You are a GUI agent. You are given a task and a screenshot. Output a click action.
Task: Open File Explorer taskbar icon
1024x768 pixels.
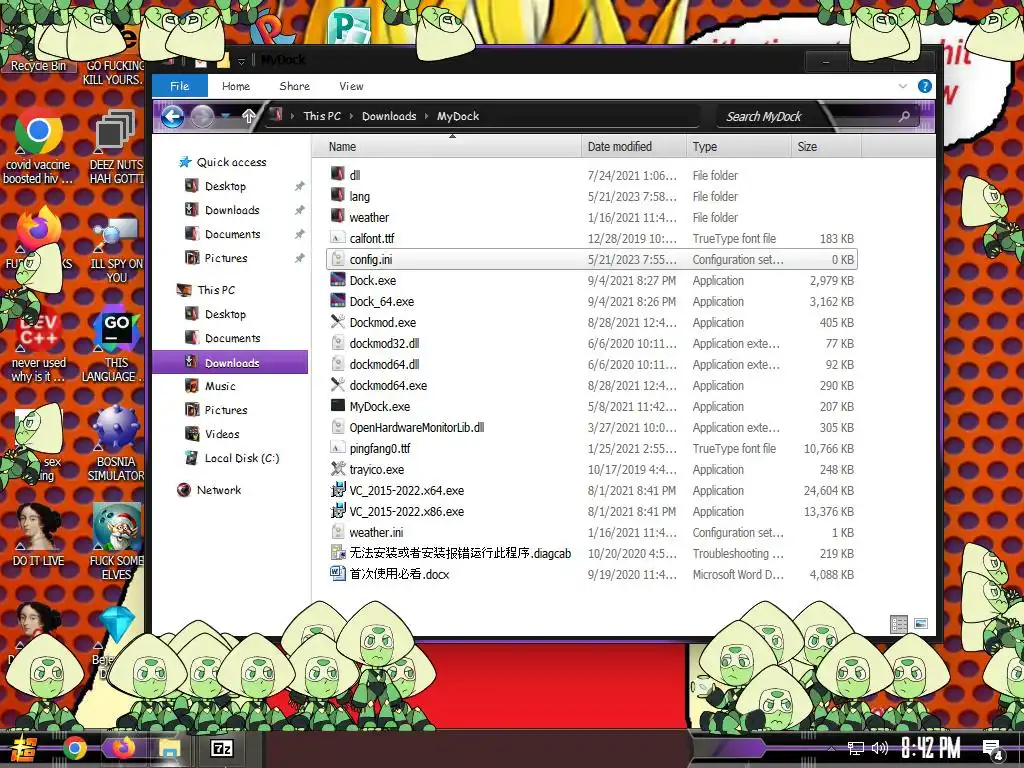pos(170,748)
